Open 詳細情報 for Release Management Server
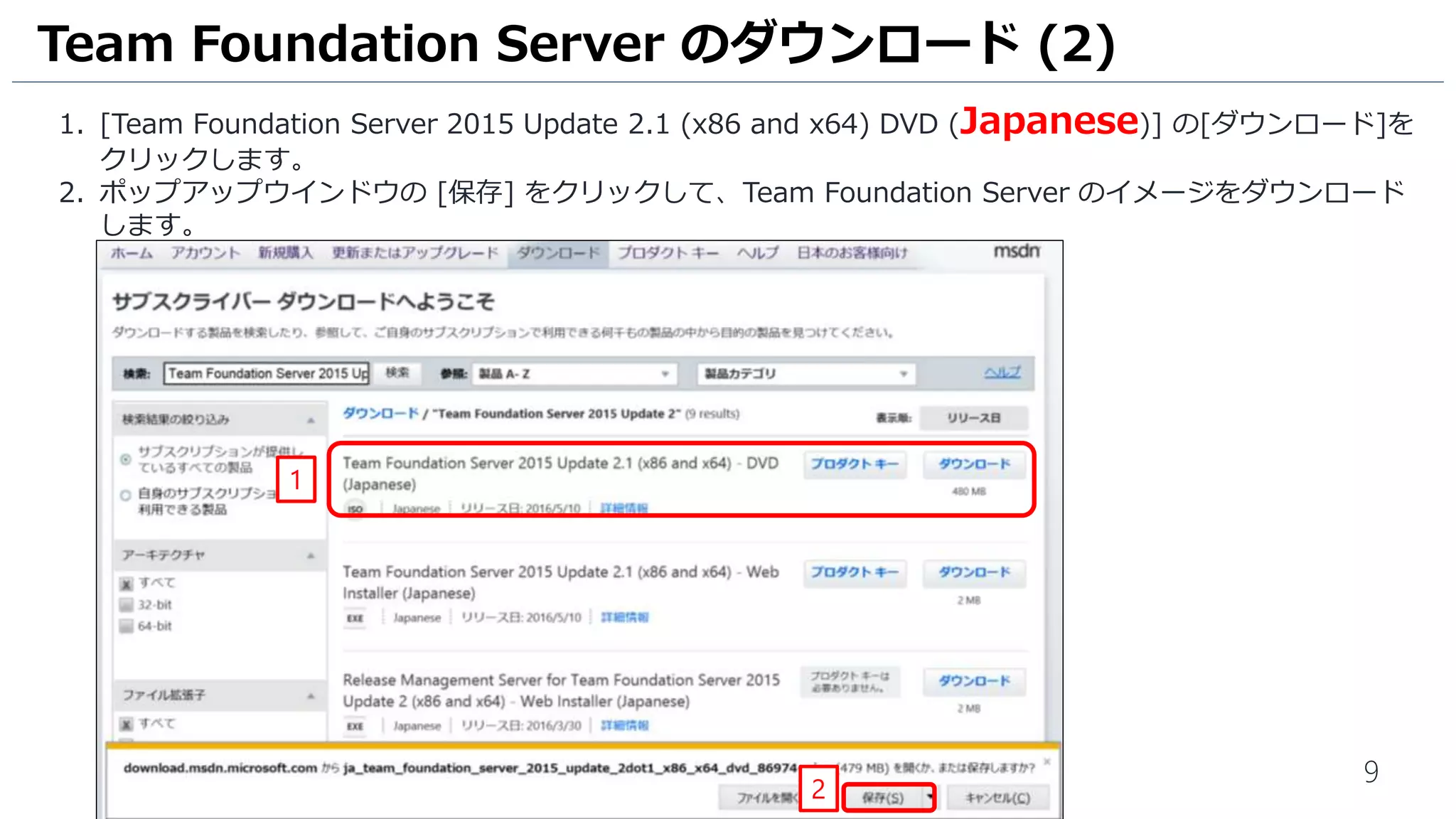This screenshot has width=1456, height=819. [624, 725]
